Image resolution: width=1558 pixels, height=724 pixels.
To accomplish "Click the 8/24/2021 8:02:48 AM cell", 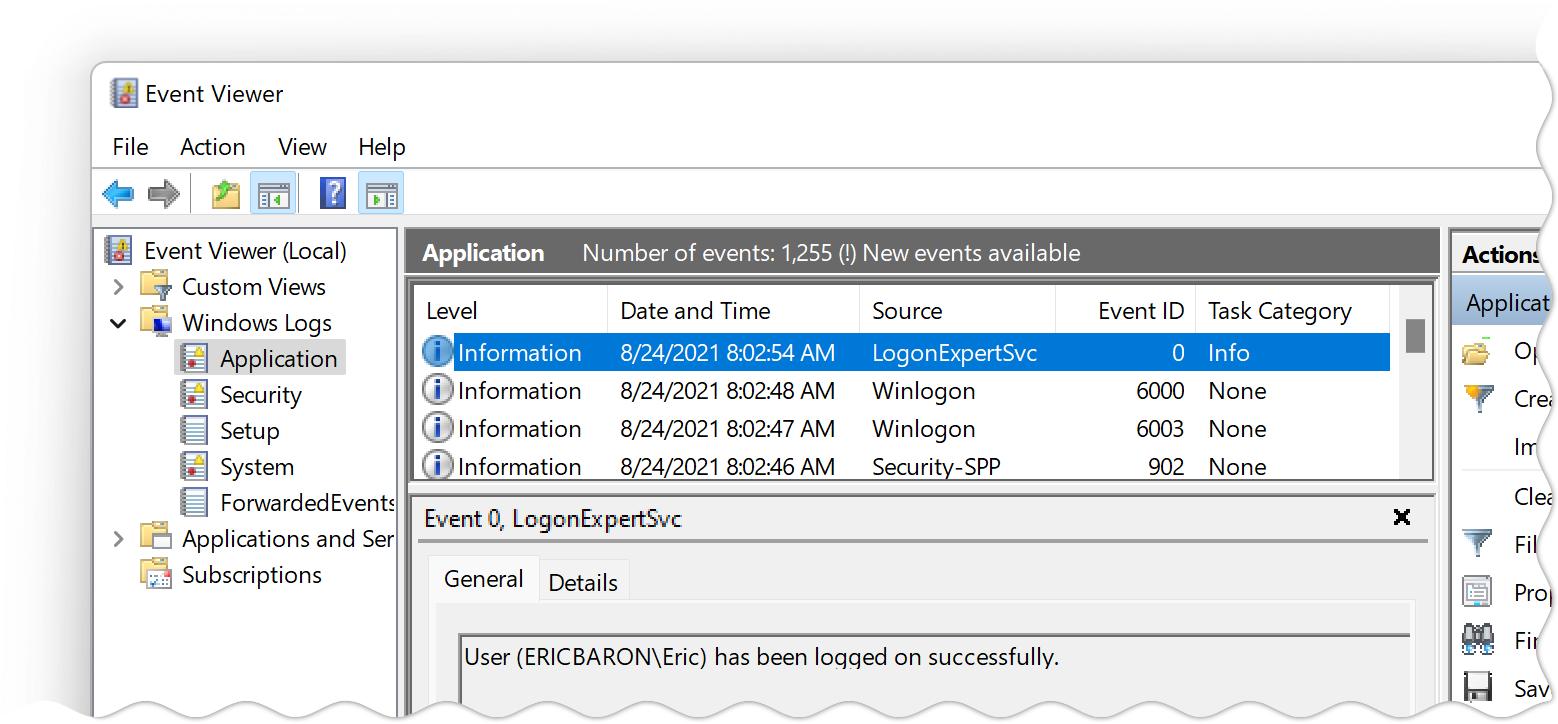I will point(727,390).
